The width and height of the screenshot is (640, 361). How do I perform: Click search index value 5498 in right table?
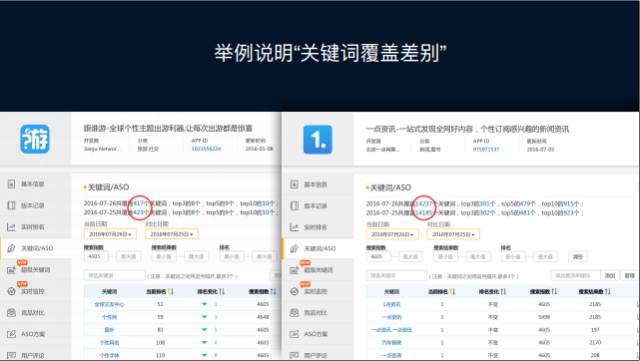coord(544,317)
